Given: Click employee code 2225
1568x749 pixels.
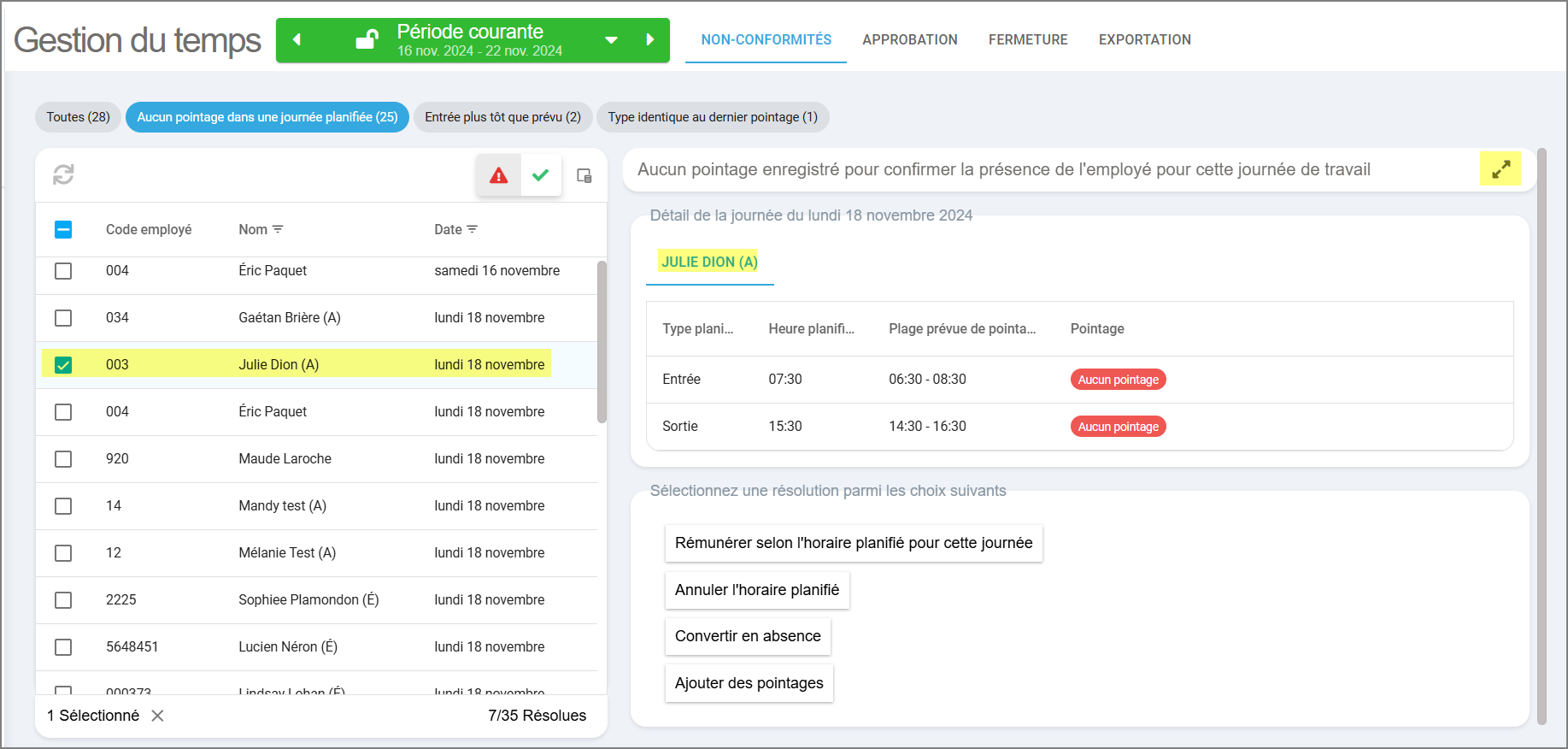Looking at the screenshot, I should coord(120,599).
